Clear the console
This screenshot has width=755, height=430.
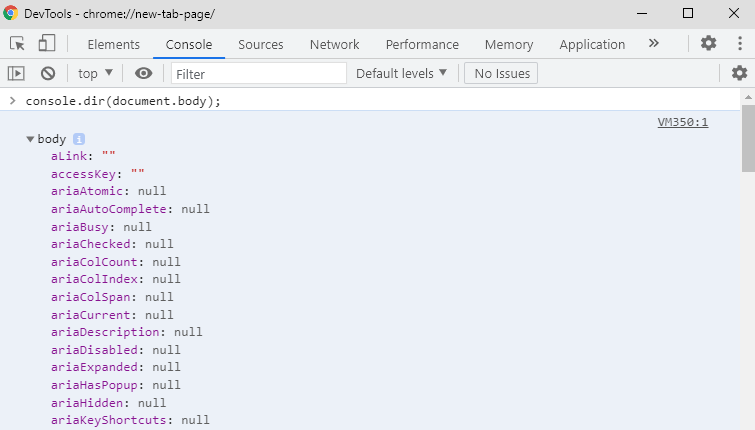(x=47, y=73)
